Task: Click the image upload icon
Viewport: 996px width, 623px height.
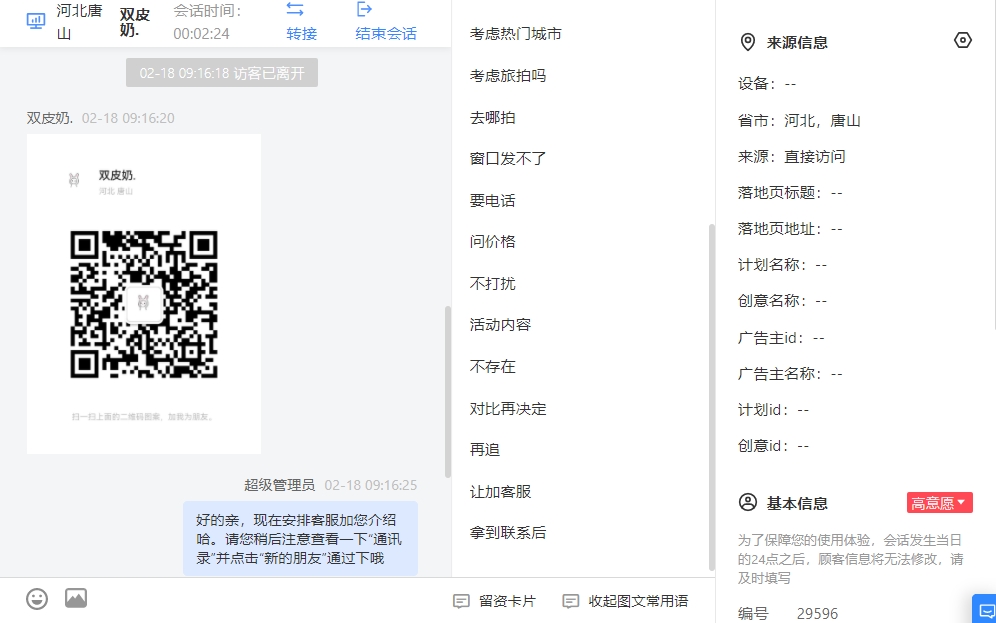Action: tap(76, 598)
